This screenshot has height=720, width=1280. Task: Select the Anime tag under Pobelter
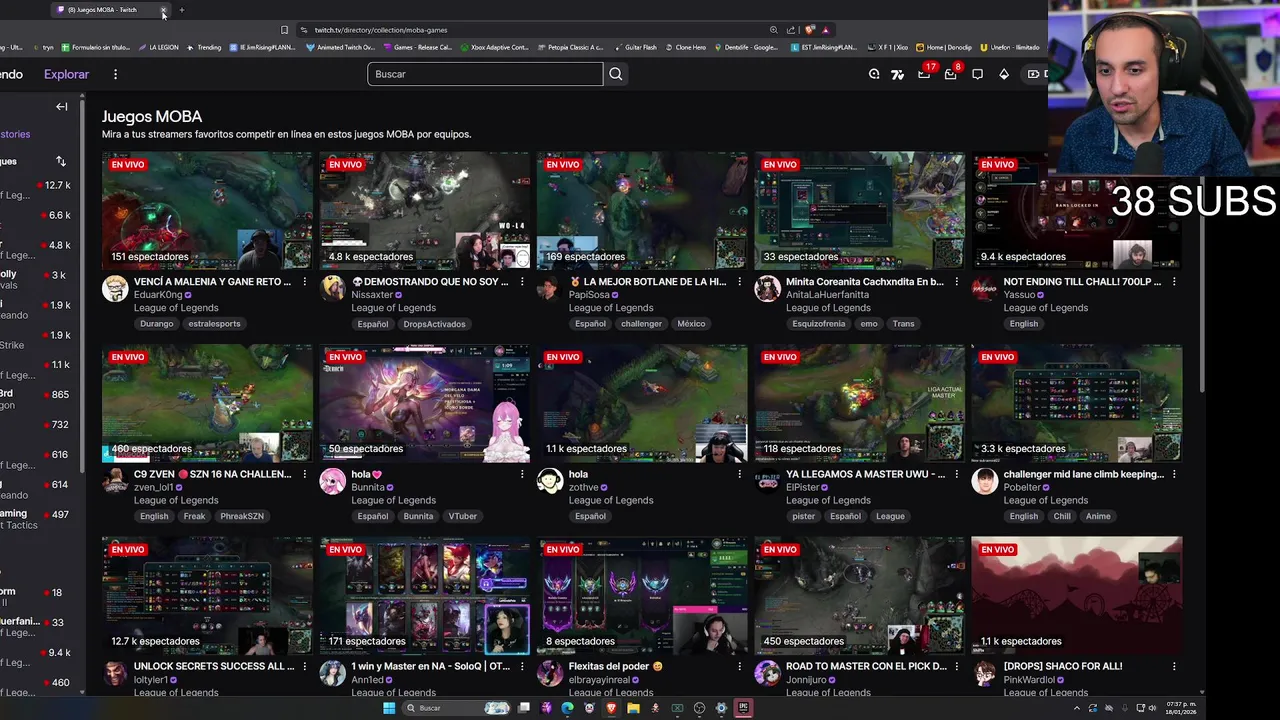pyautogui.click(x=1098, y=516)
